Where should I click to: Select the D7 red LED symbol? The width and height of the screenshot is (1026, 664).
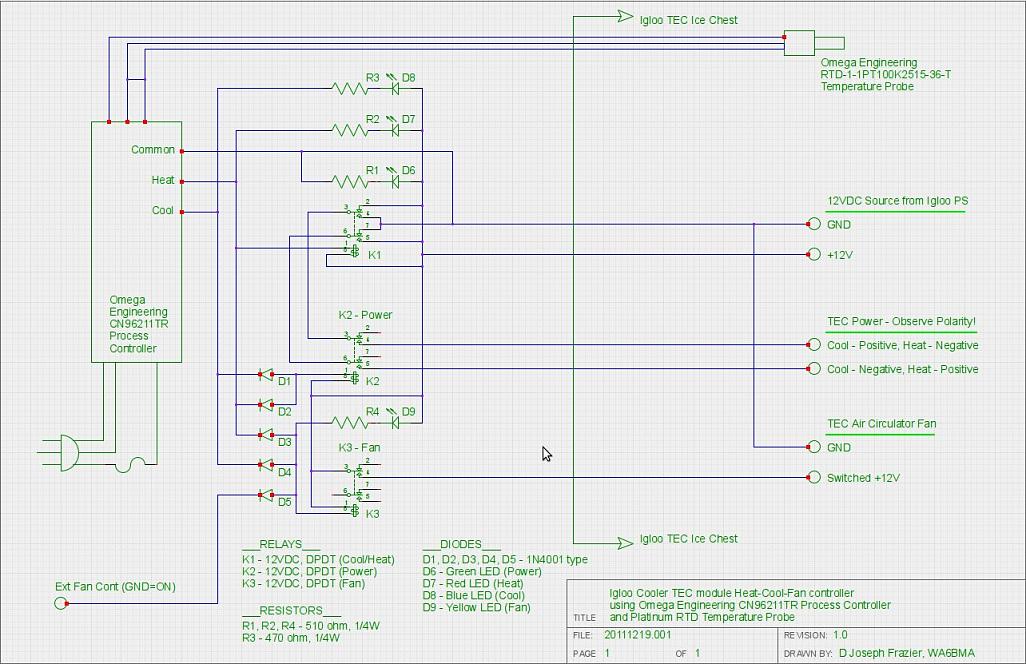(396, 130)
